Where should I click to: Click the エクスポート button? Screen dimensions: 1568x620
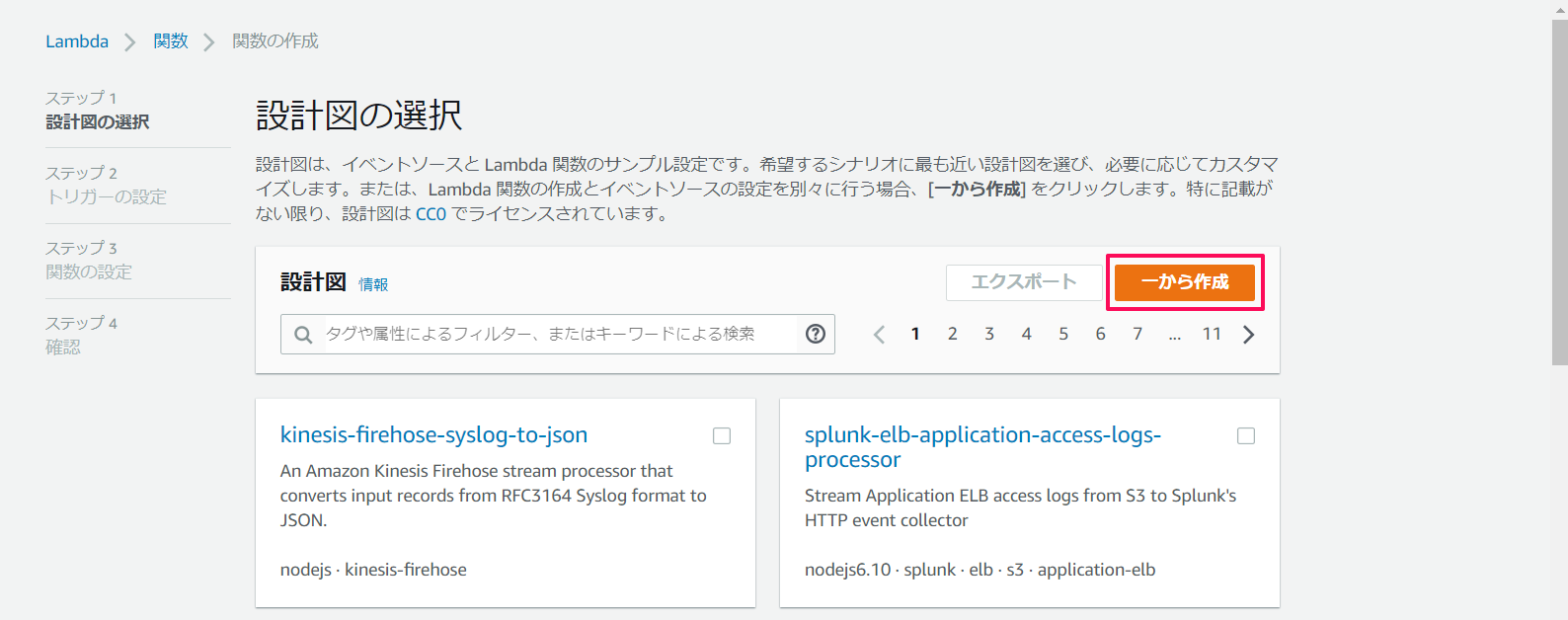(1024, 282)
